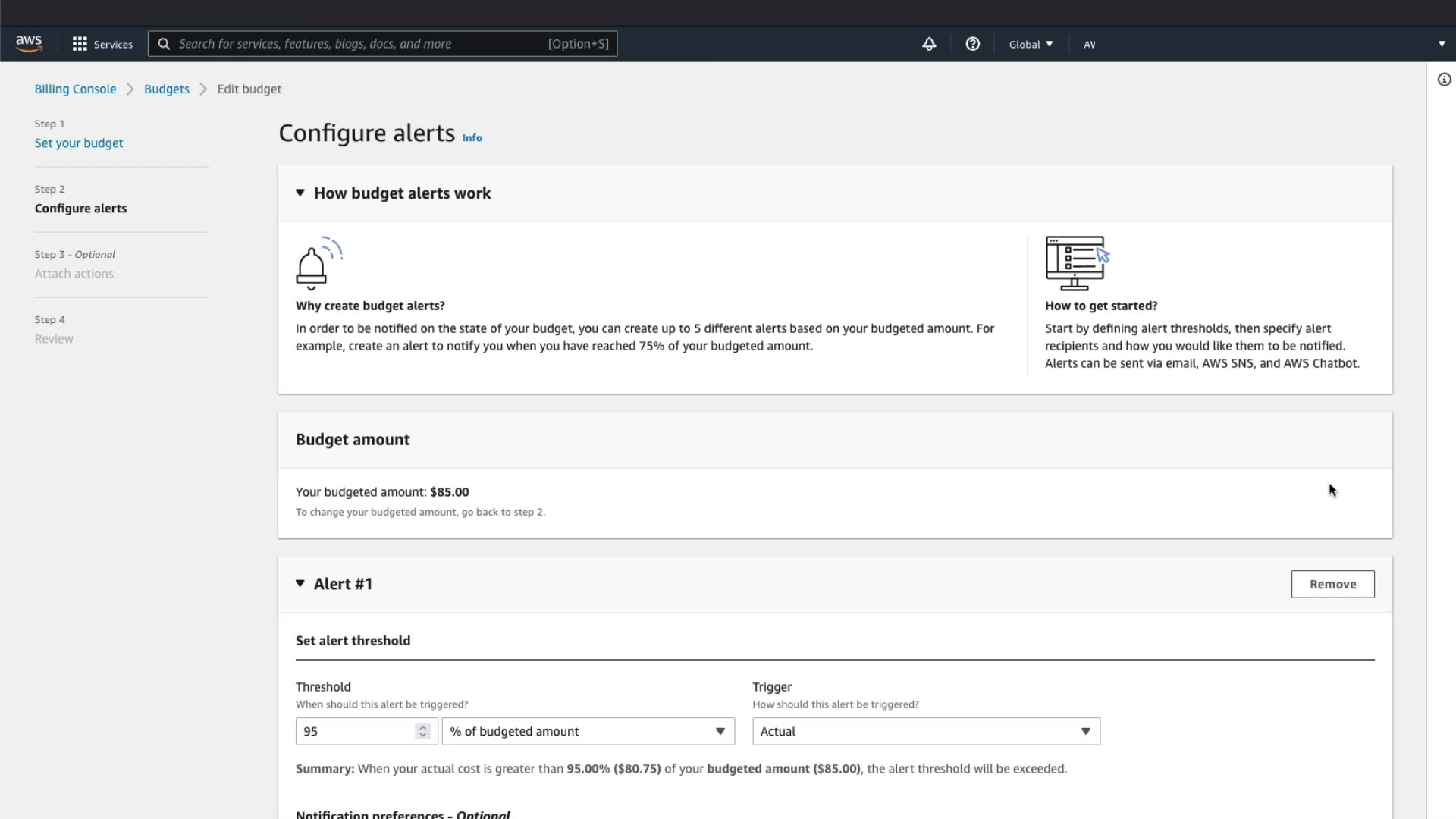Open the Global region selector

point(1031,44)
